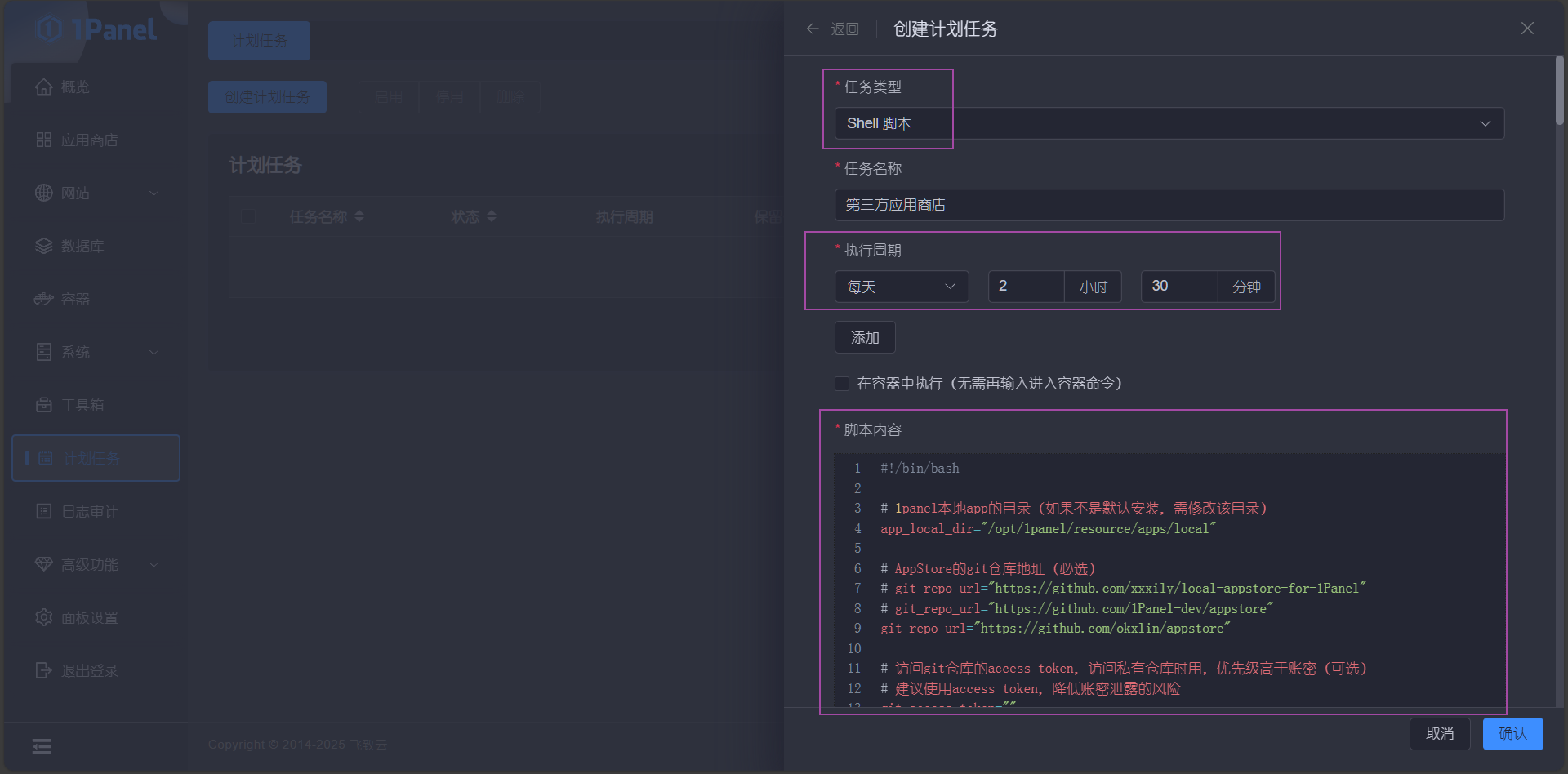Click the 添加 button
The height and width of the screenshot is (774, 1568).
[865, 337]
